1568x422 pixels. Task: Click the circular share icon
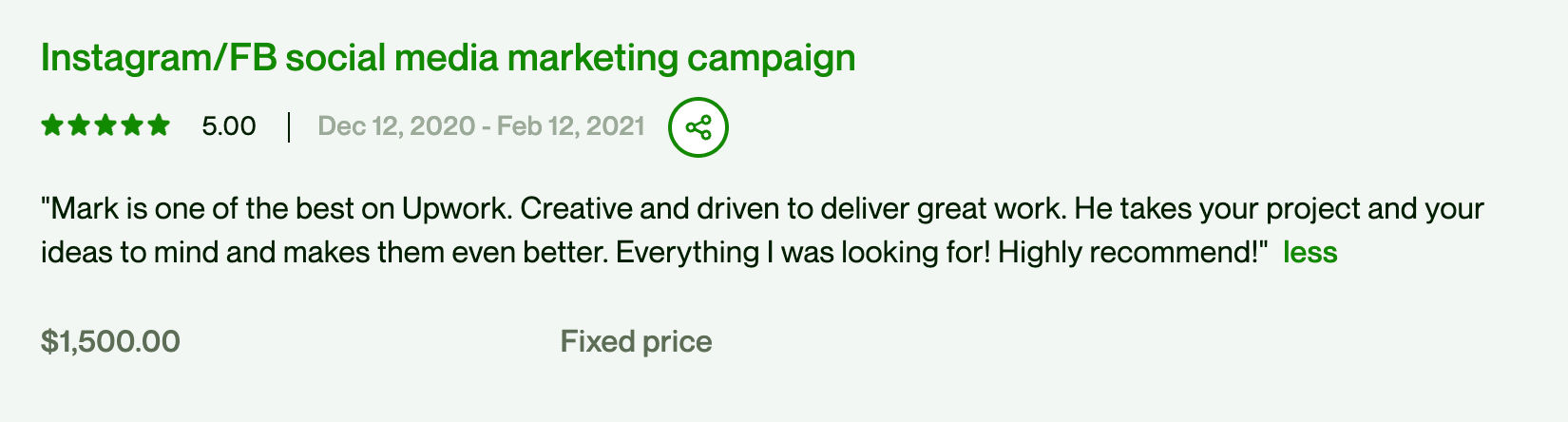698,127
